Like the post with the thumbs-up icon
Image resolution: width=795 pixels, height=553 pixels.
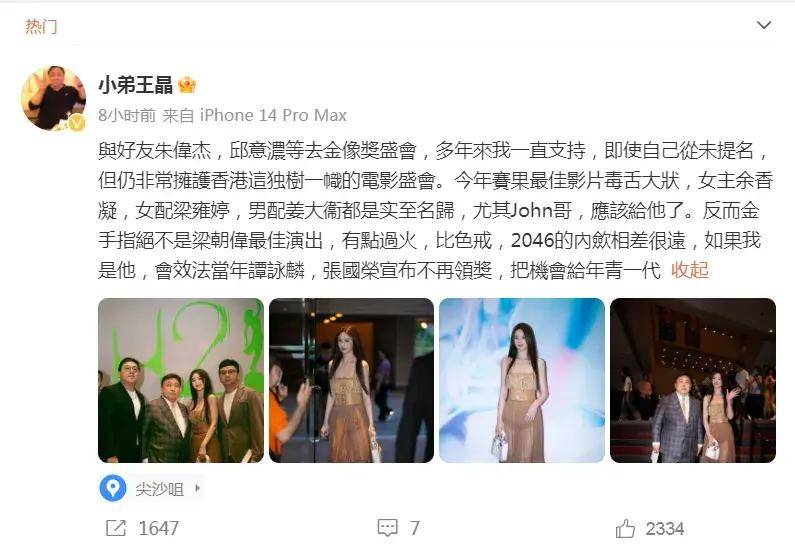tap(625, 529)
